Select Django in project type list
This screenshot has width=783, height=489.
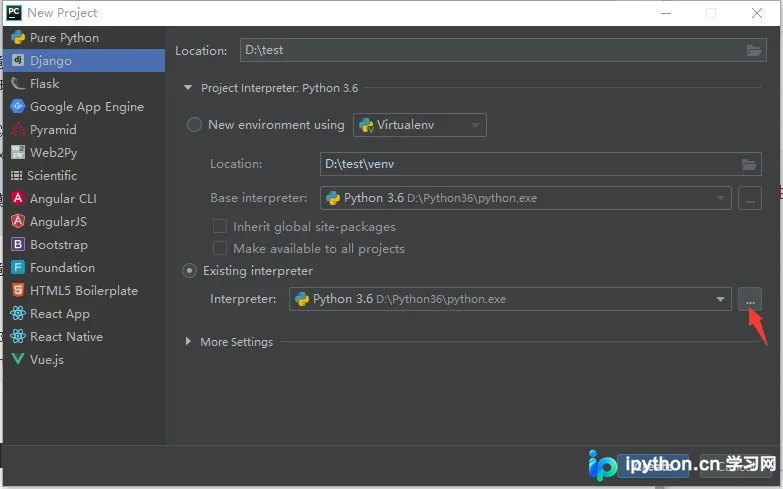tap(84, 60)
